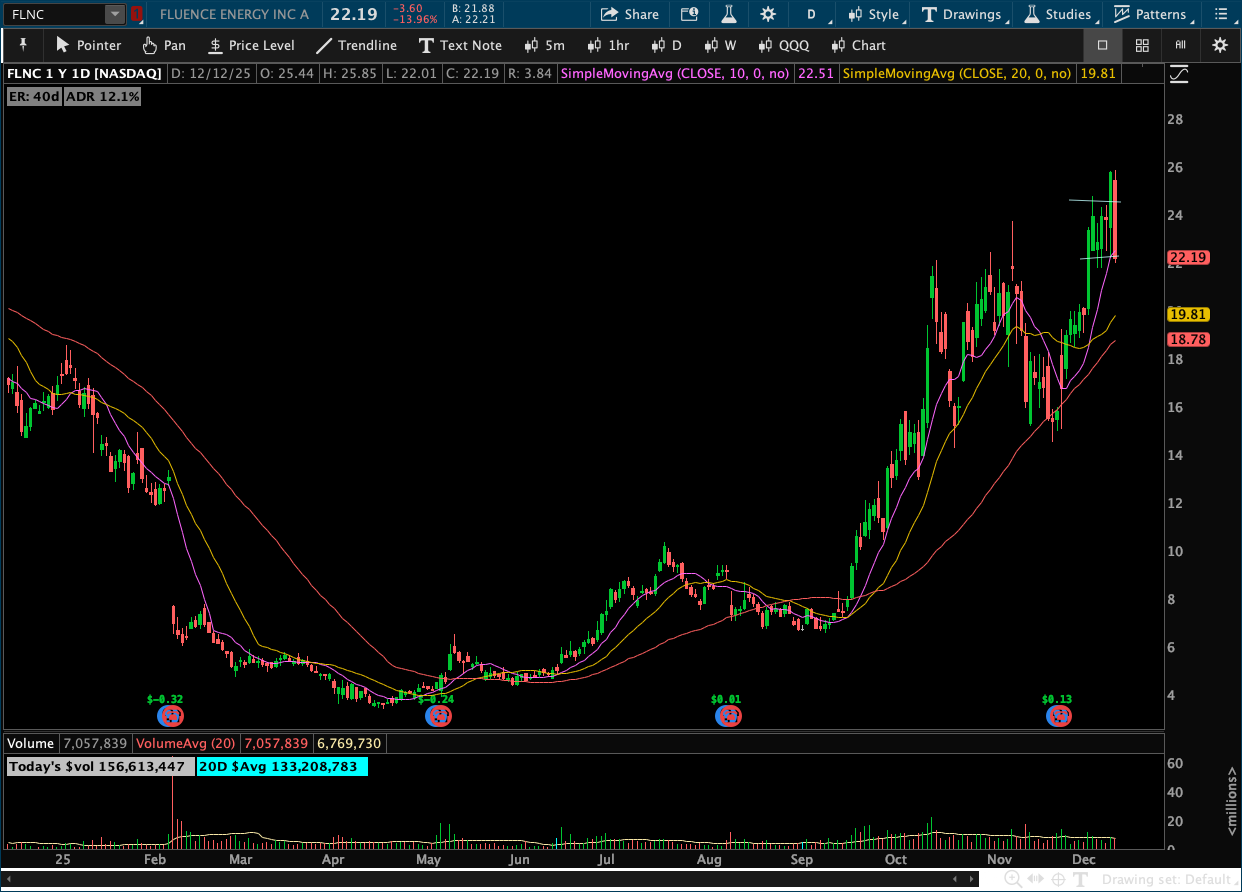Switch to the 5m chart shortcut
The width and height of the screenshot is (1242, 892).
[x=545, y=45]
